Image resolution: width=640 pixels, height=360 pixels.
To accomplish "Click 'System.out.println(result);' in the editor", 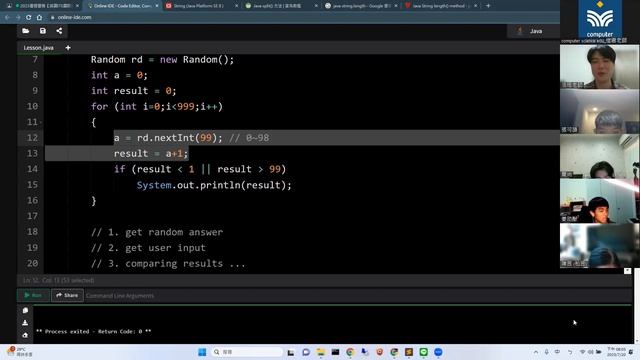I will coord(214,185).
